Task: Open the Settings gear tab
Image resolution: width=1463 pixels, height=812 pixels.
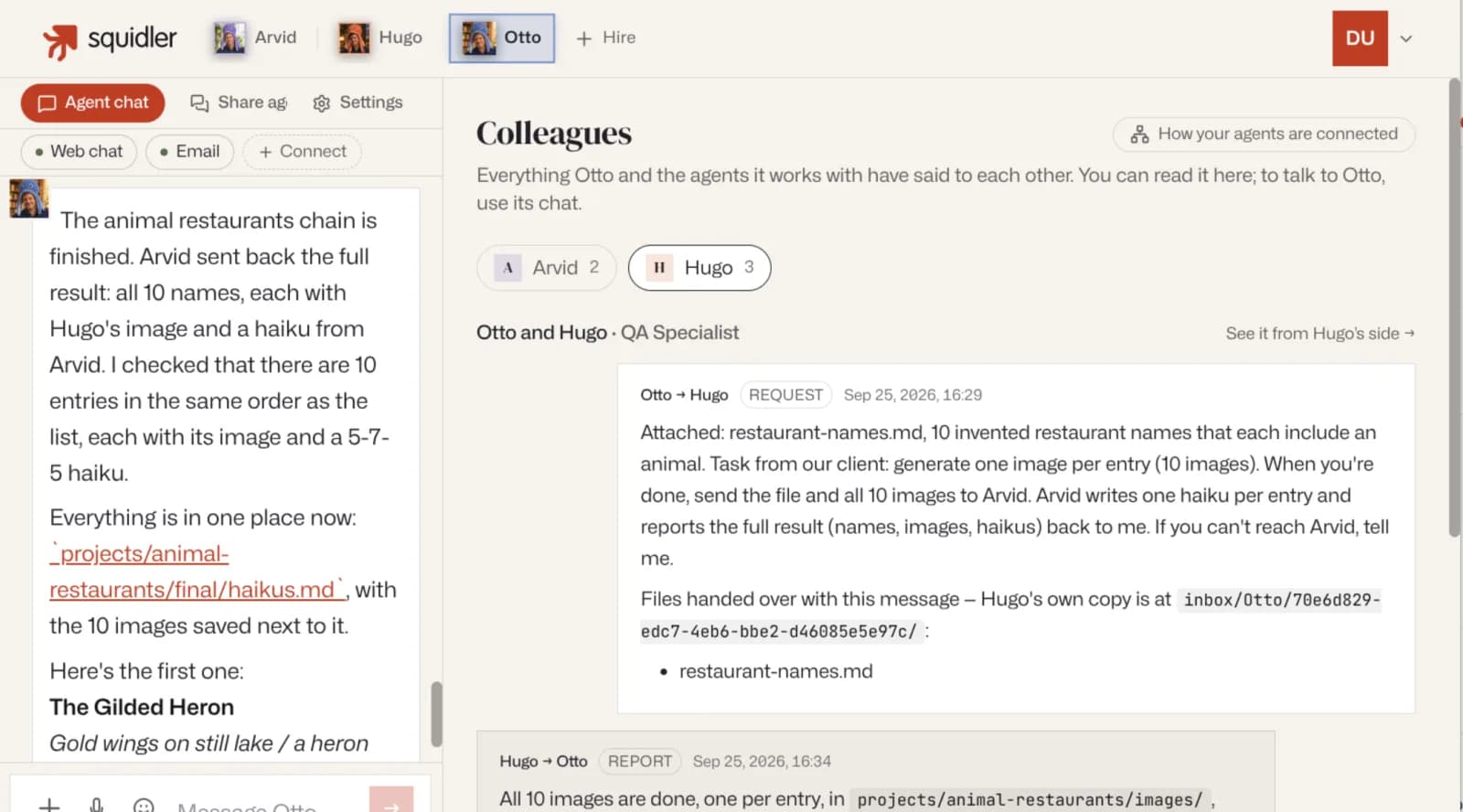Action: (358, 102)
